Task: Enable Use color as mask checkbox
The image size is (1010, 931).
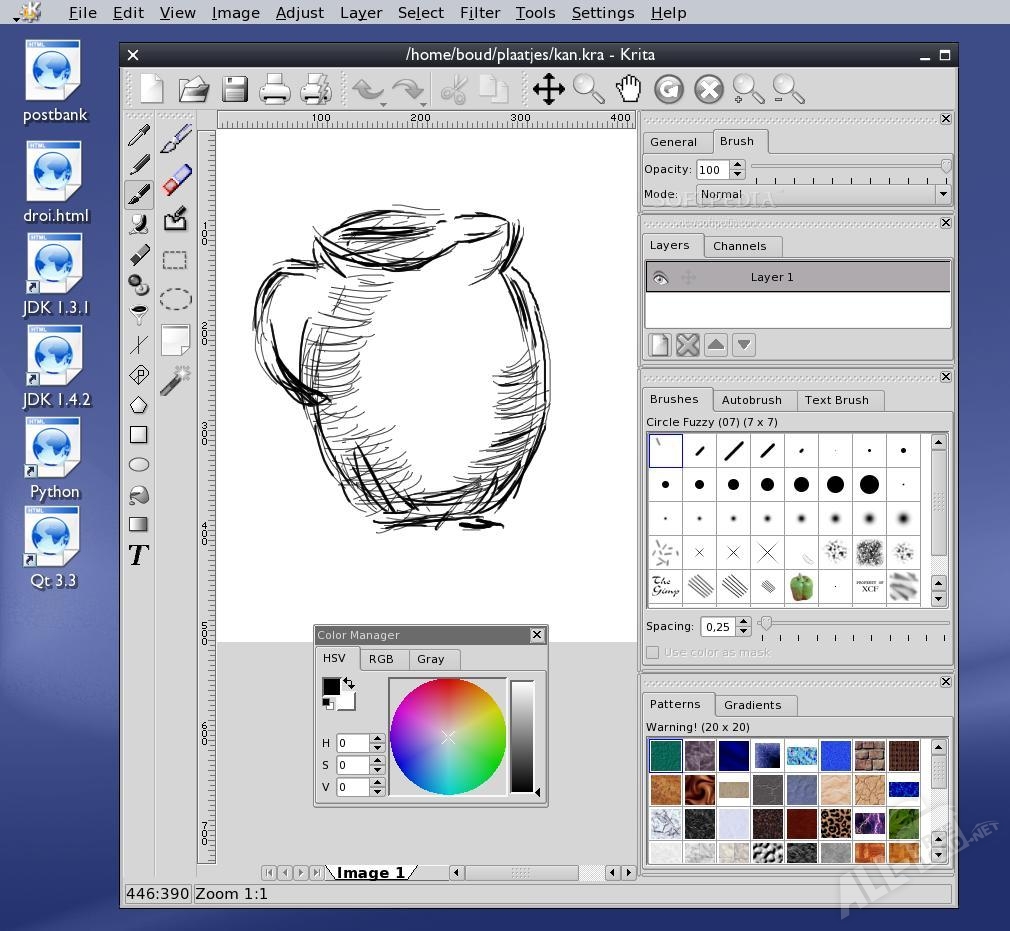Action: pos(653,652)
